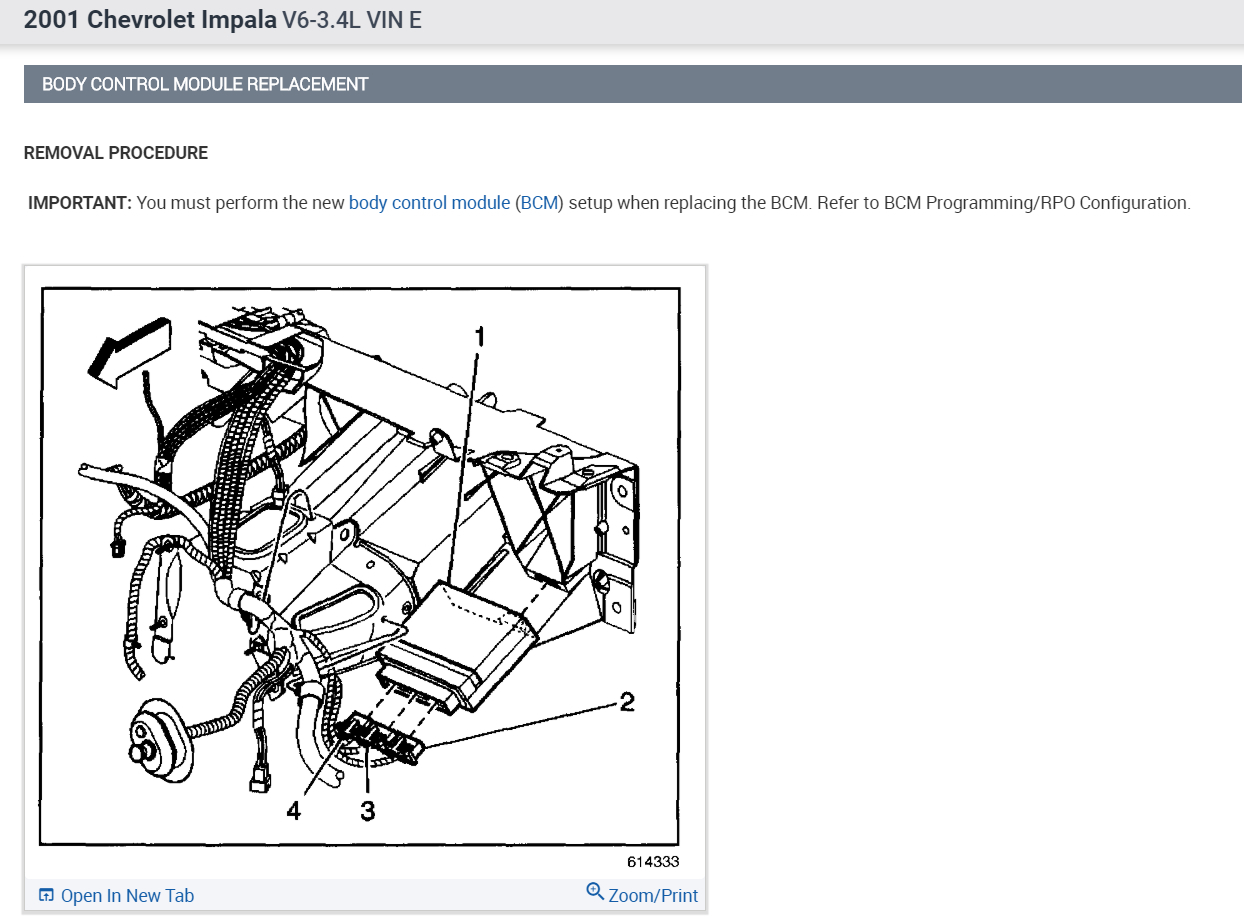Select the 'REMOVAL PROCEDURE' heading
Viewport: 1244px width, 921px height.
coord(116,153)
